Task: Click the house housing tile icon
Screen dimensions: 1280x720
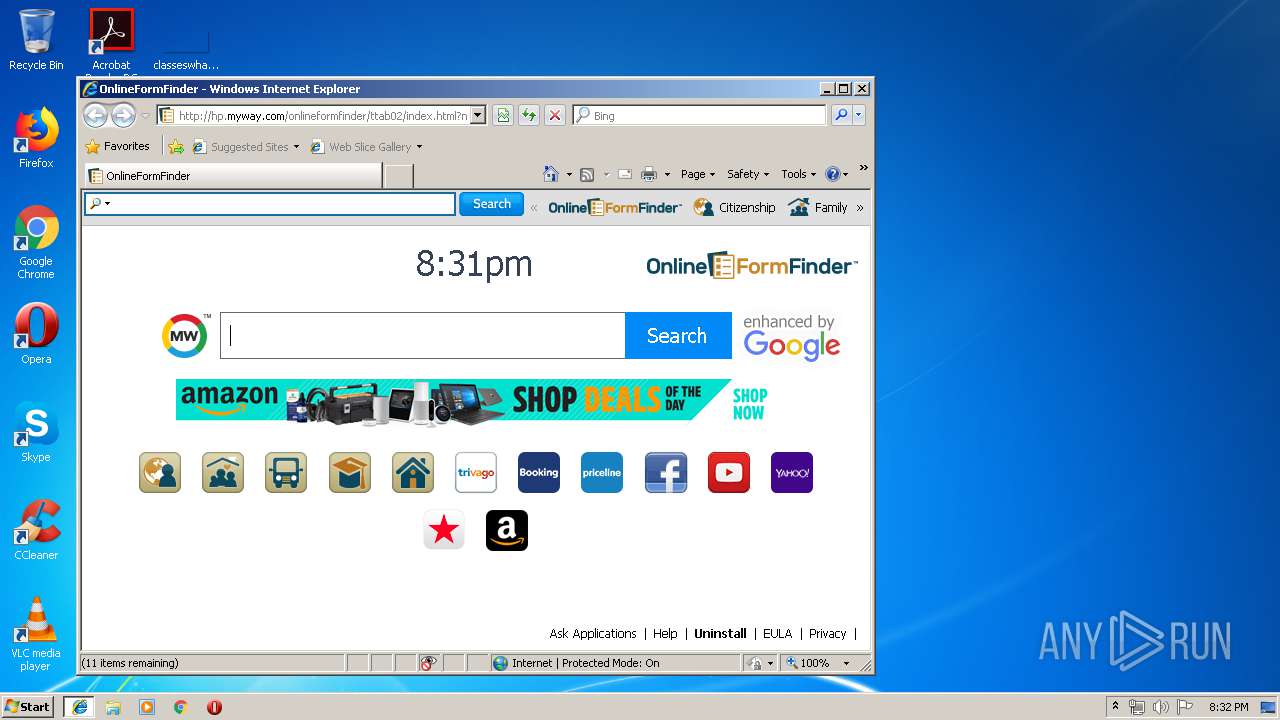Action: 413,472
